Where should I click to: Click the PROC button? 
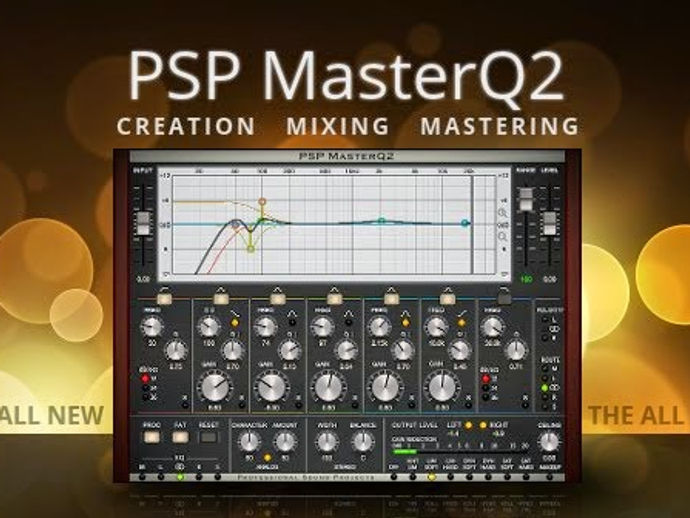click(151, 437)
